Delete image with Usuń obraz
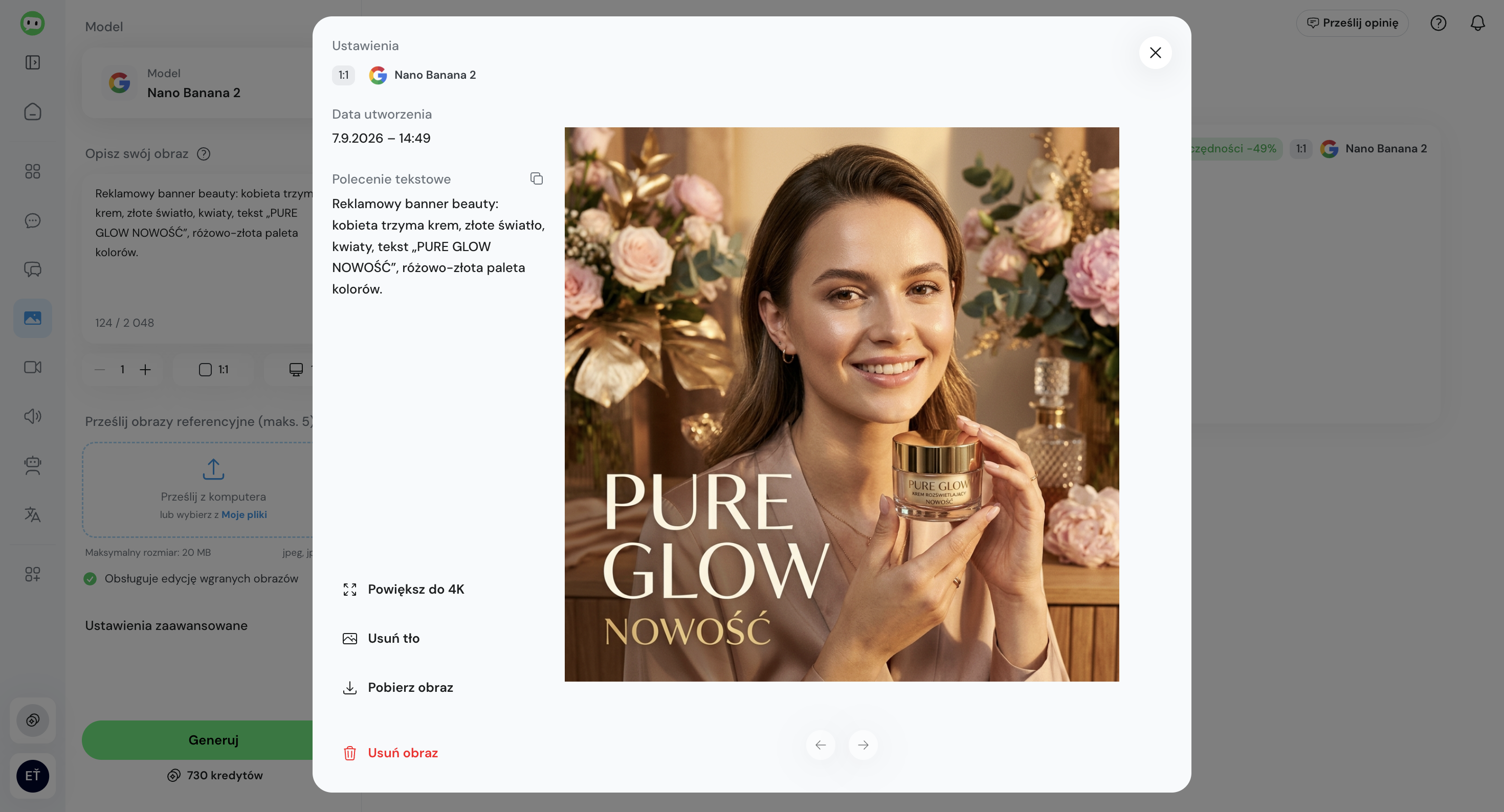Viewport: 1504px width, 812px height. pyautogui.click(x=390, y=753)
